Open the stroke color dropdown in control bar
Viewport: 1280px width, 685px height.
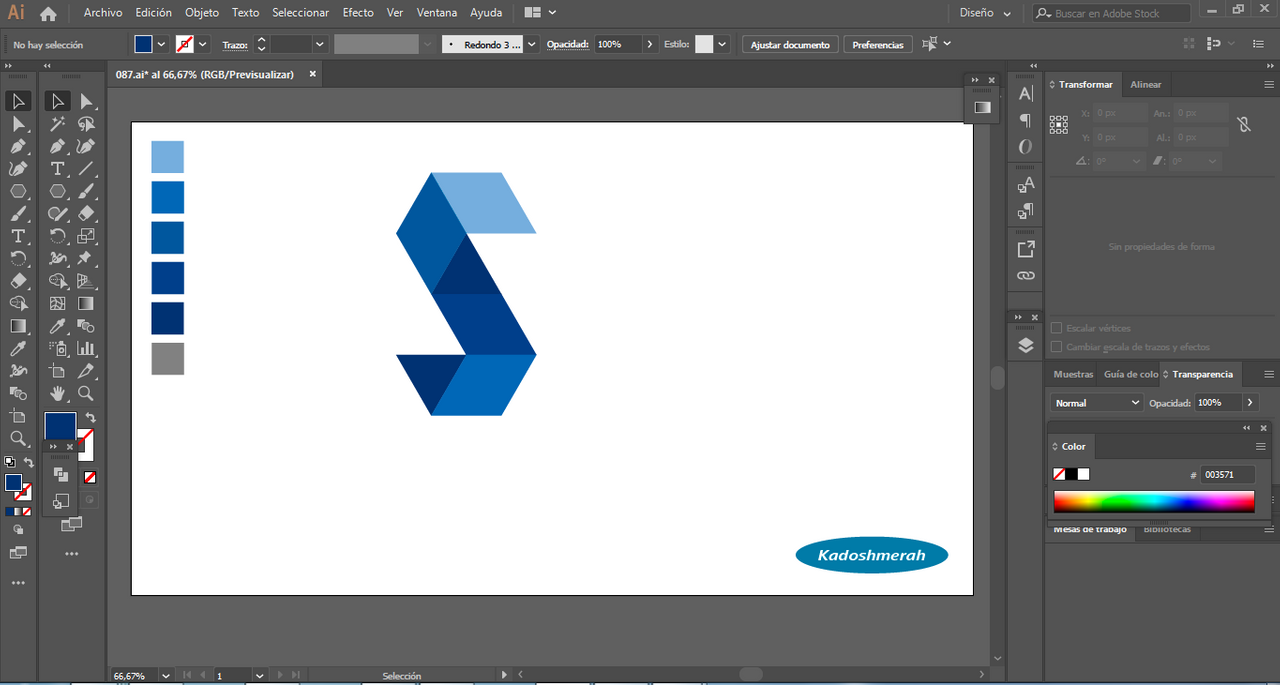click(203, 44)
